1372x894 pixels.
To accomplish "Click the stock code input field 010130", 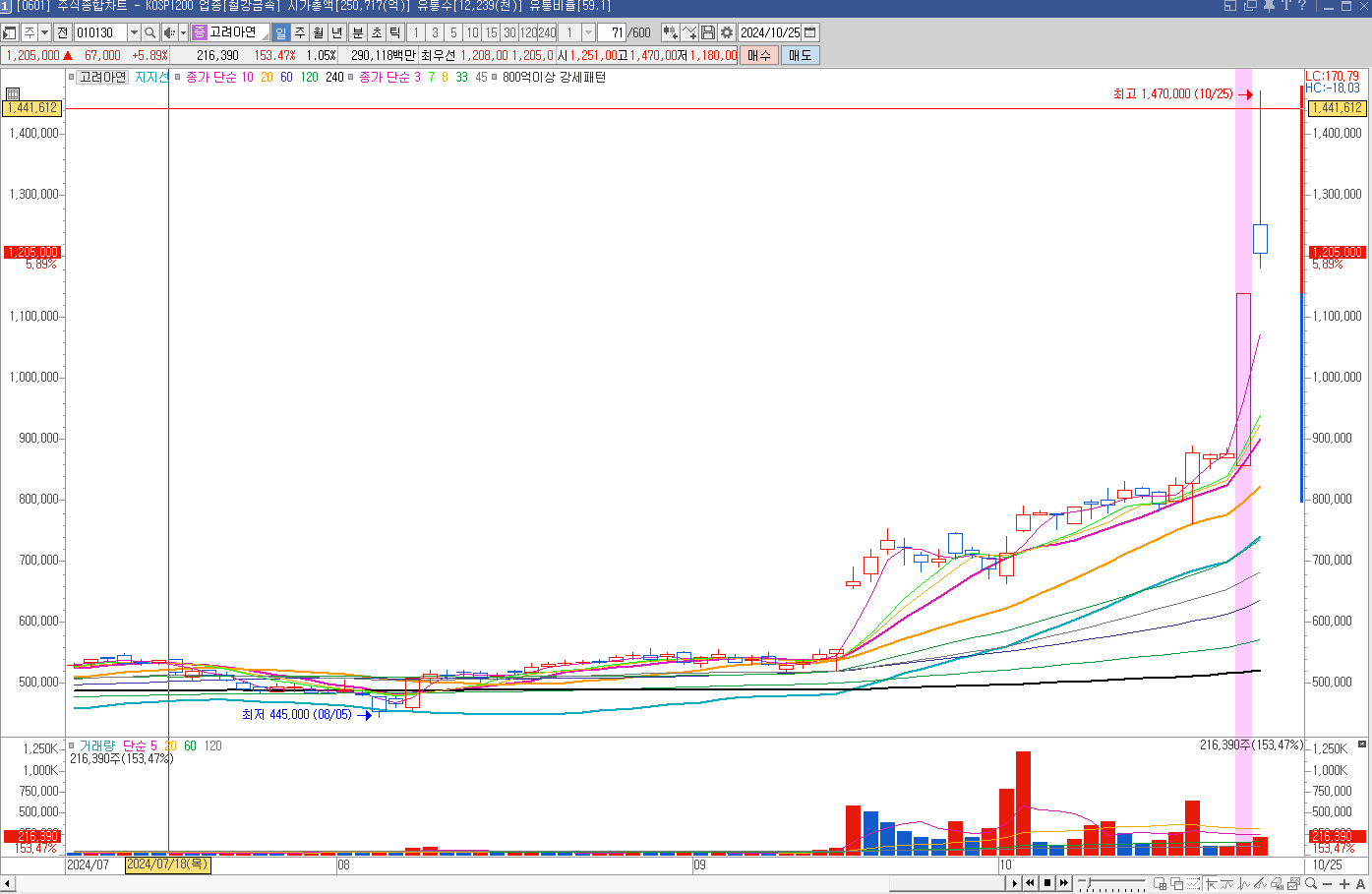I will (x=101, y=32).
